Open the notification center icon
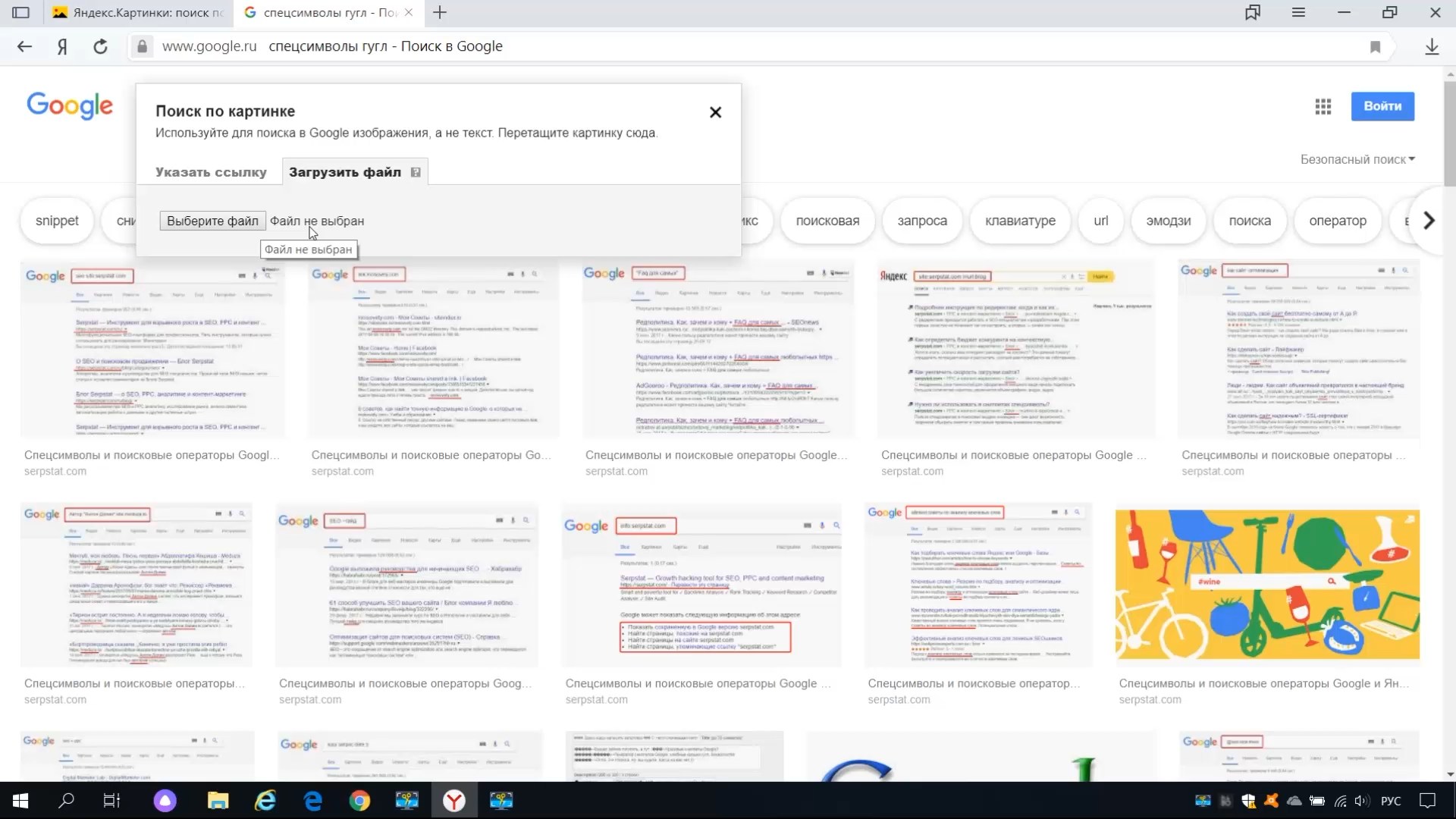 1427,801
